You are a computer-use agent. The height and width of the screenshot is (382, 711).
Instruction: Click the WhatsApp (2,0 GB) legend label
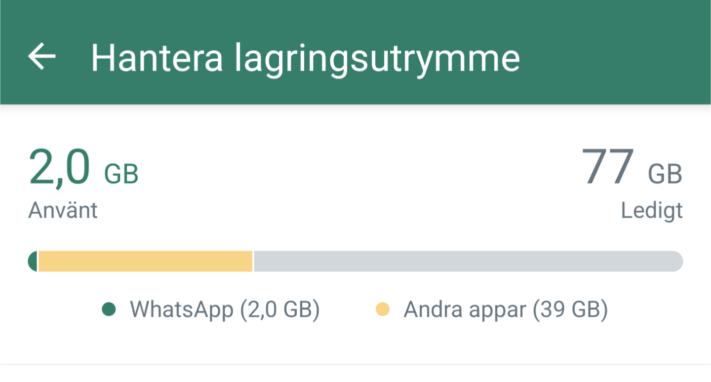(x=225, y=309)
